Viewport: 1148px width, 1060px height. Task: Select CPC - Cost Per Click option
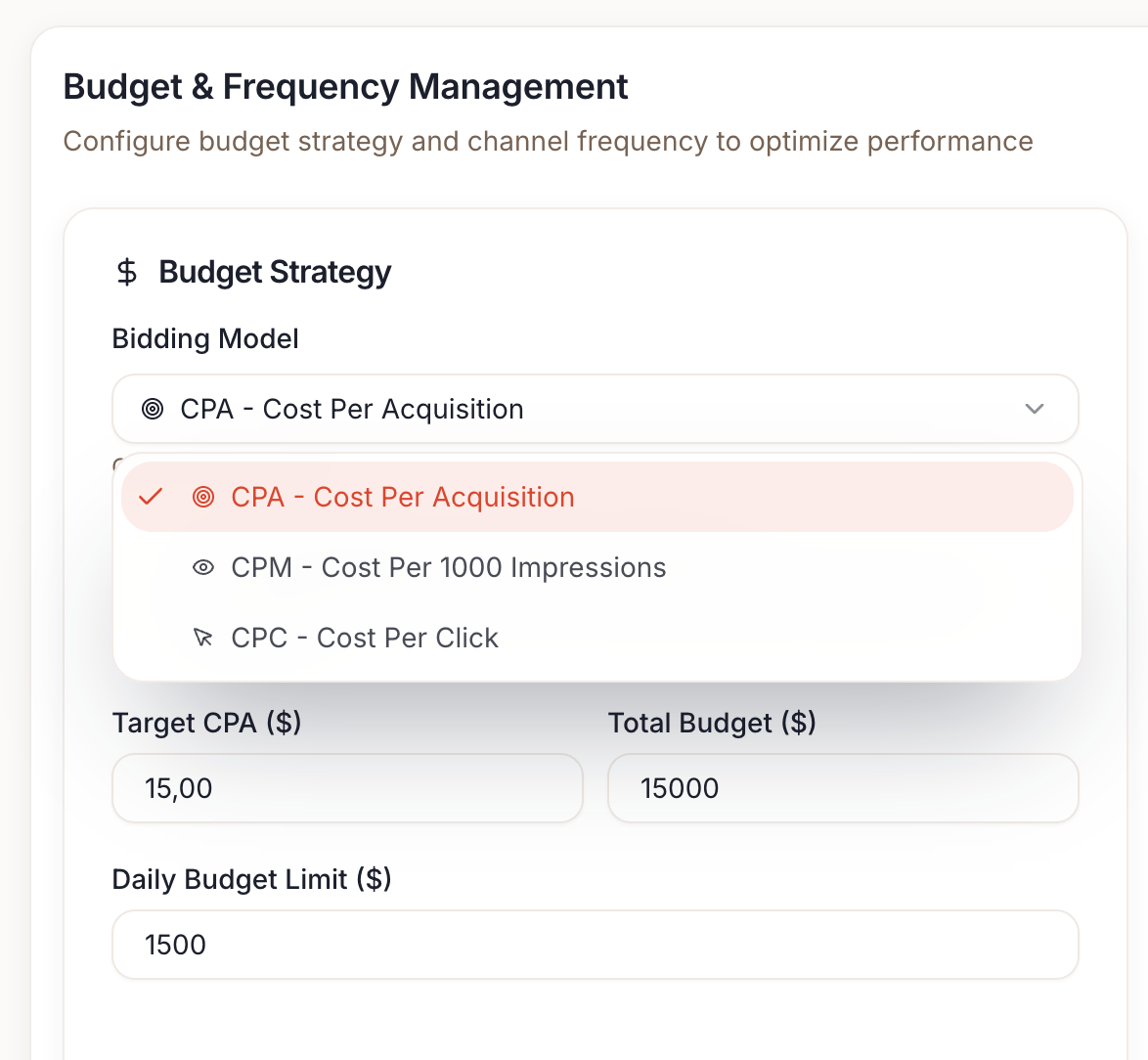pyautogui.click(x=364, y=637)
